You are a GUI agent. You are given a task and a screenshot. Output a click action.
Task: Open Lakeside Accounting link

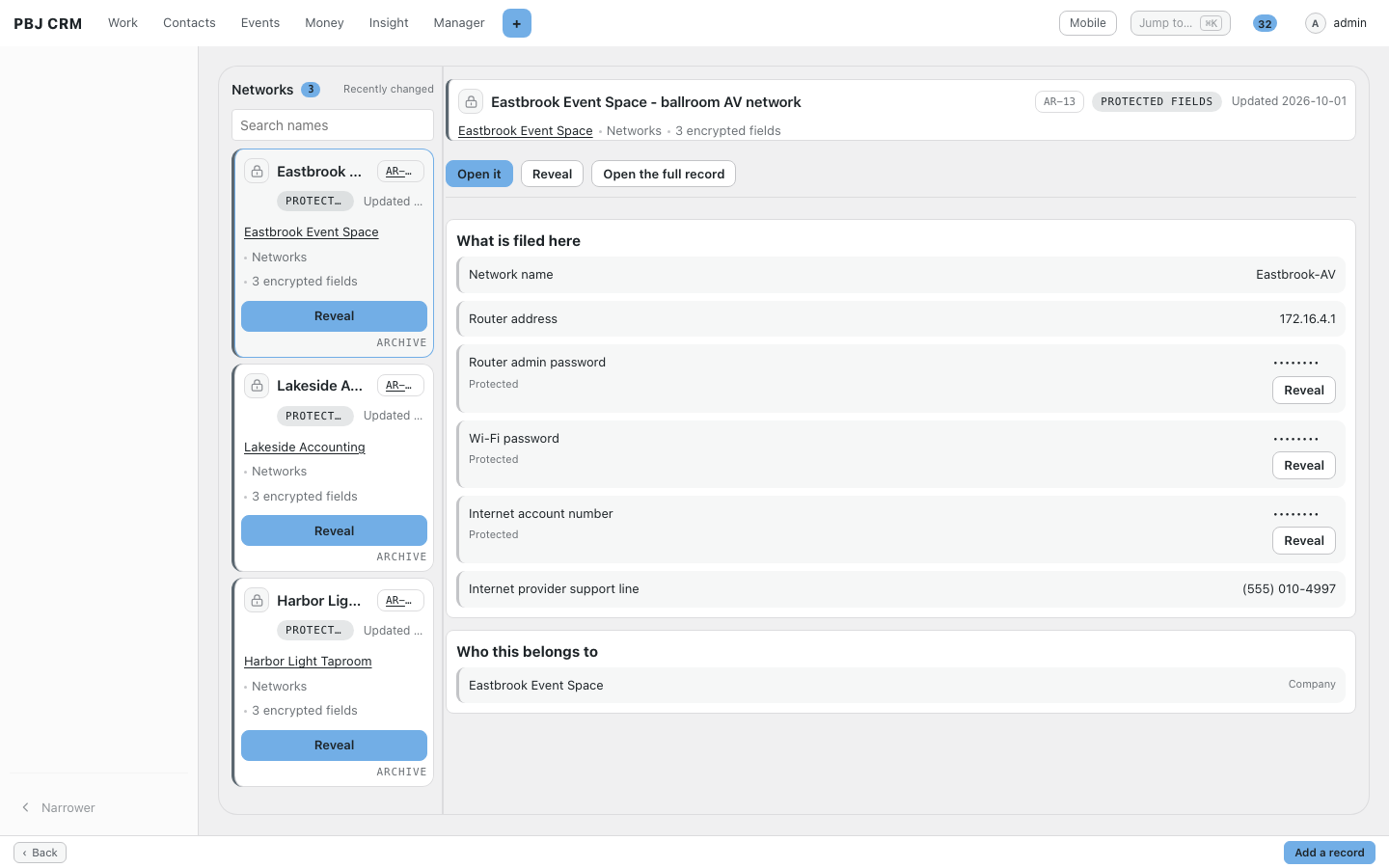coord(305,448)
